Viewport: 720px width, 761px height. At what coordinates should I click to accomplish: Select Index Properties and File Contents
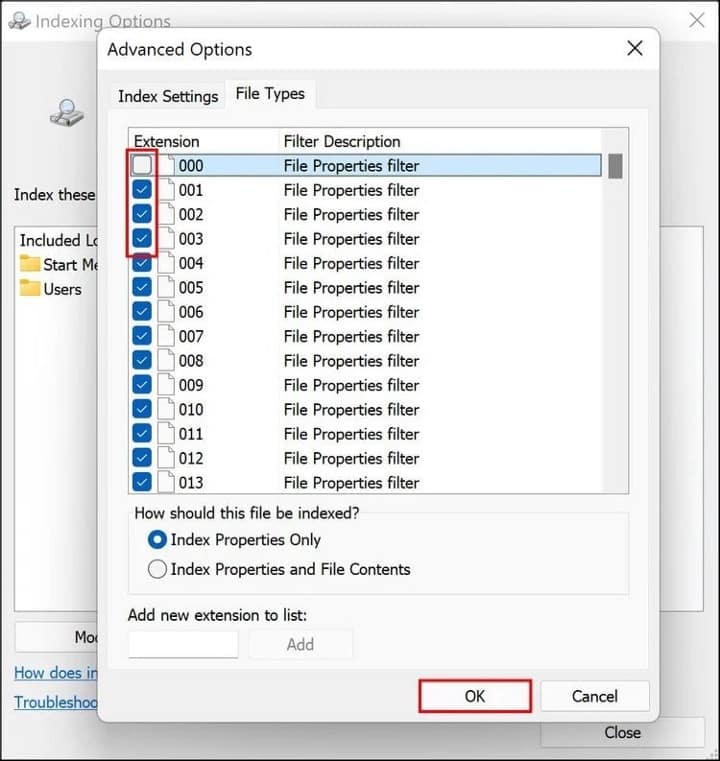[x=158, y=569]
